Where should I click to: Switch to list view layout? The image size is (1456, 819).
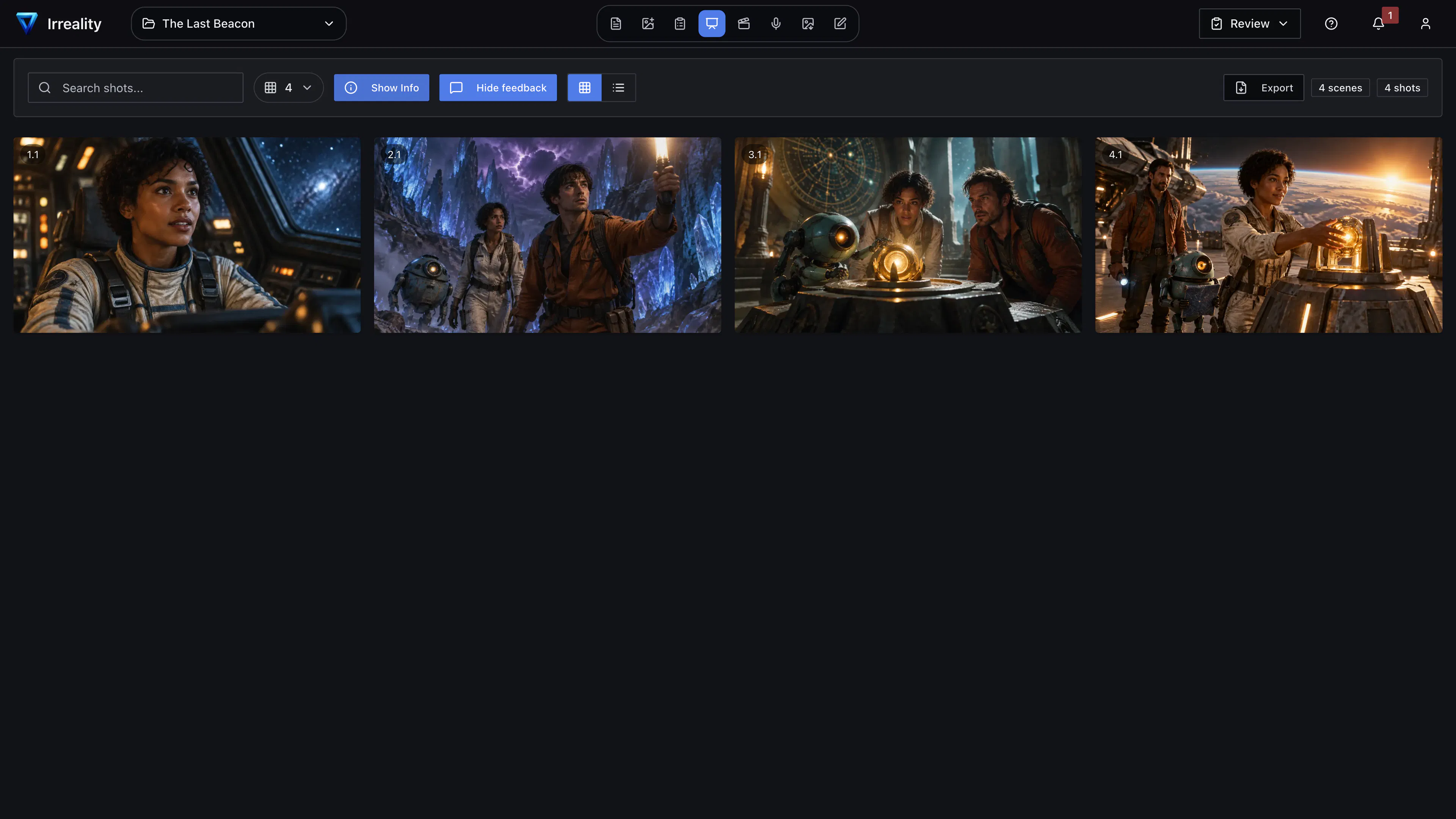(x=618, y=88)
